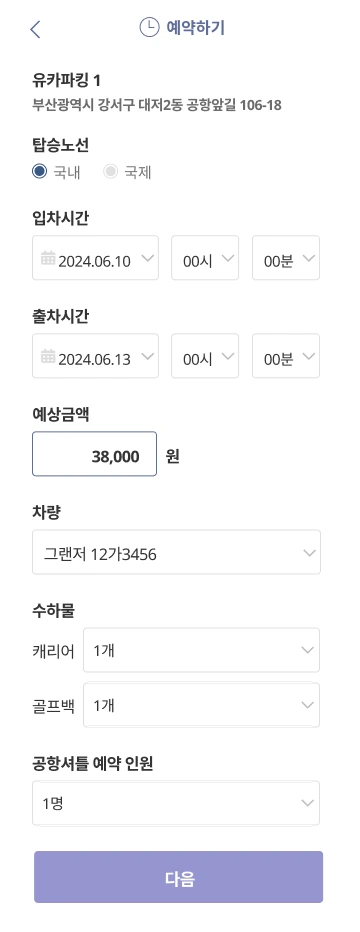Open the 입차시간 hour dropdown 00시

(205, 258)
